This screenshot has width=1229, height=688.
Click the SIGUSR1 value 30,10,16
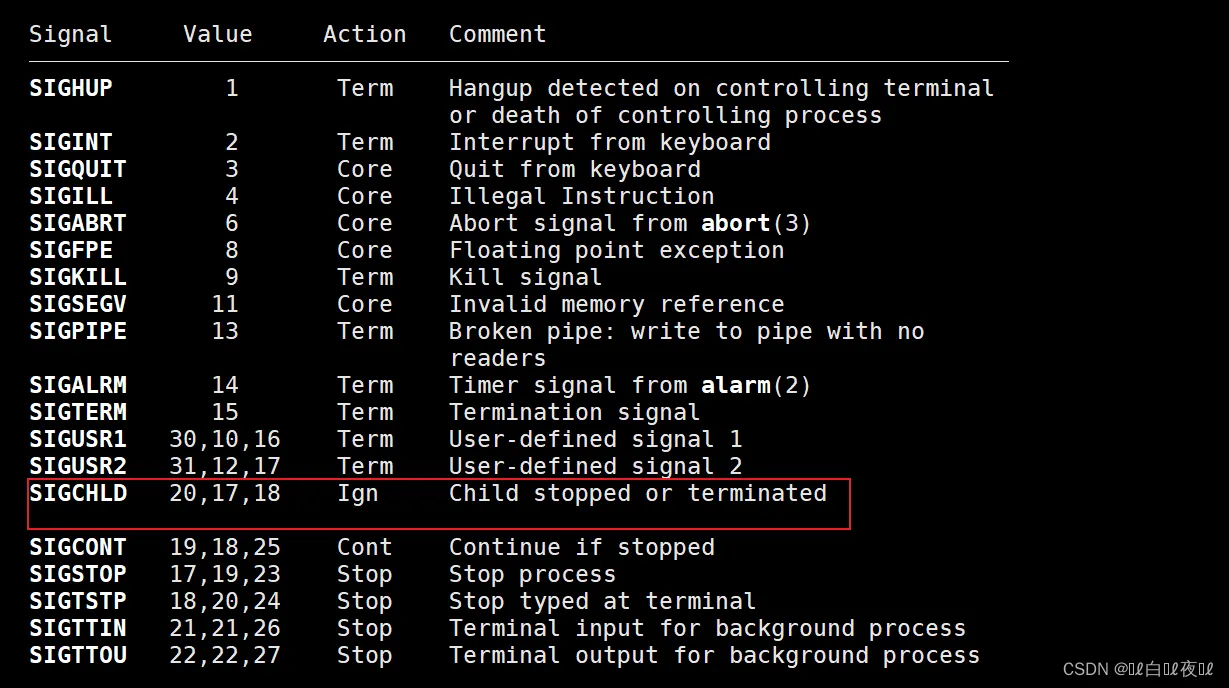click(x=225, y=439)
